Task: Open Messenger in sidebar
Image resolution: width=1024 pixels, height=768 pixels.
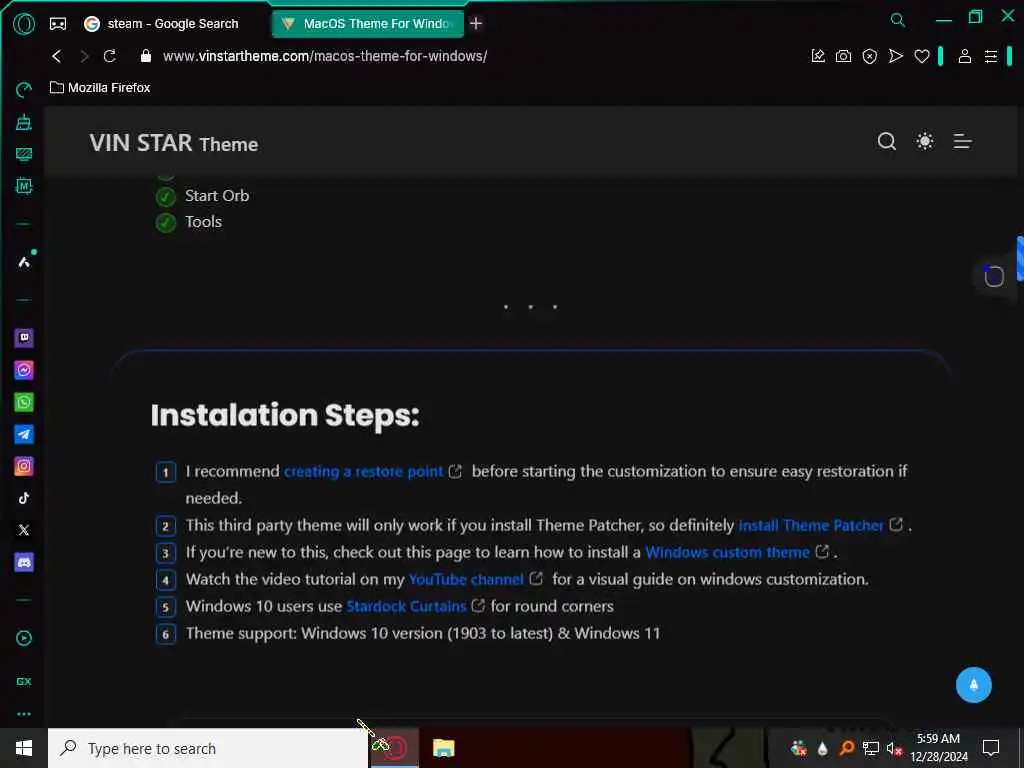Action: pos(24,370)
